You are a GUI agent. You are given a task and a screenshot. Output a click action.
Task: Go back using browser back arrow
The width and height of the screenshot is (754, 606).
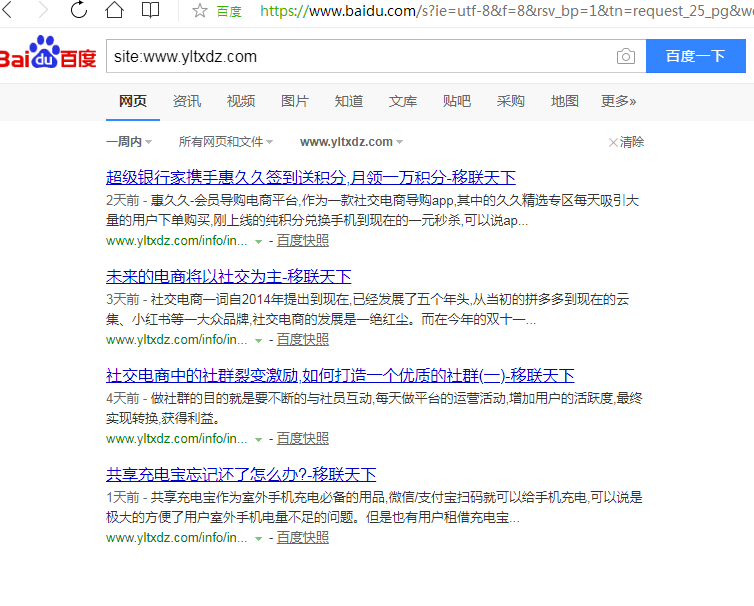click(7, 10)
